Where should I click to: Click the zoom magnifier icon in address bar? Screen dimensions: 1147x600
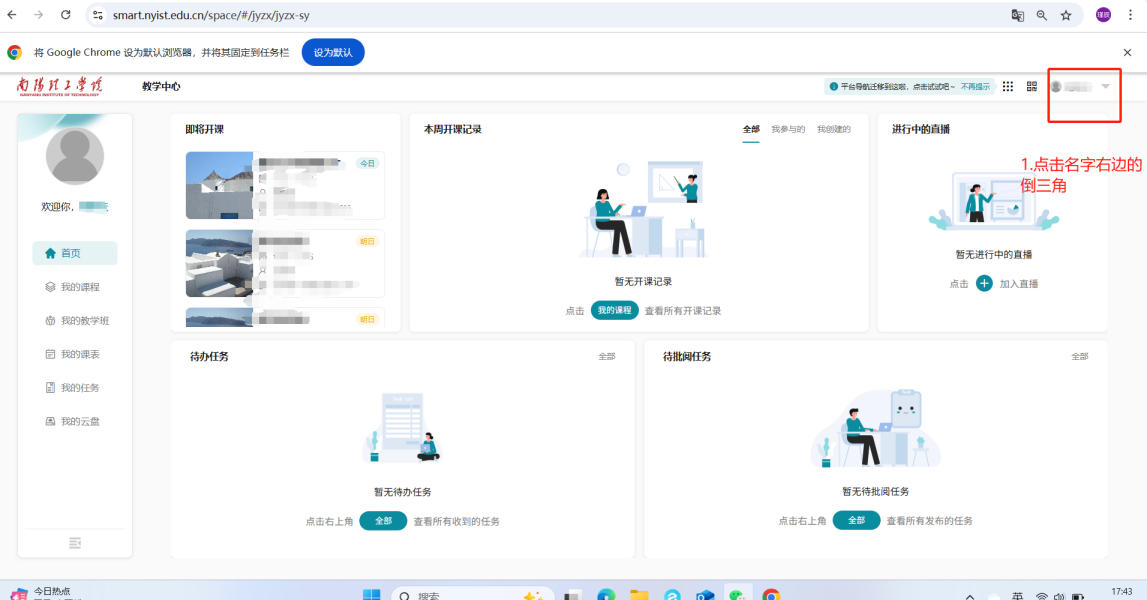coord(1042,15)
